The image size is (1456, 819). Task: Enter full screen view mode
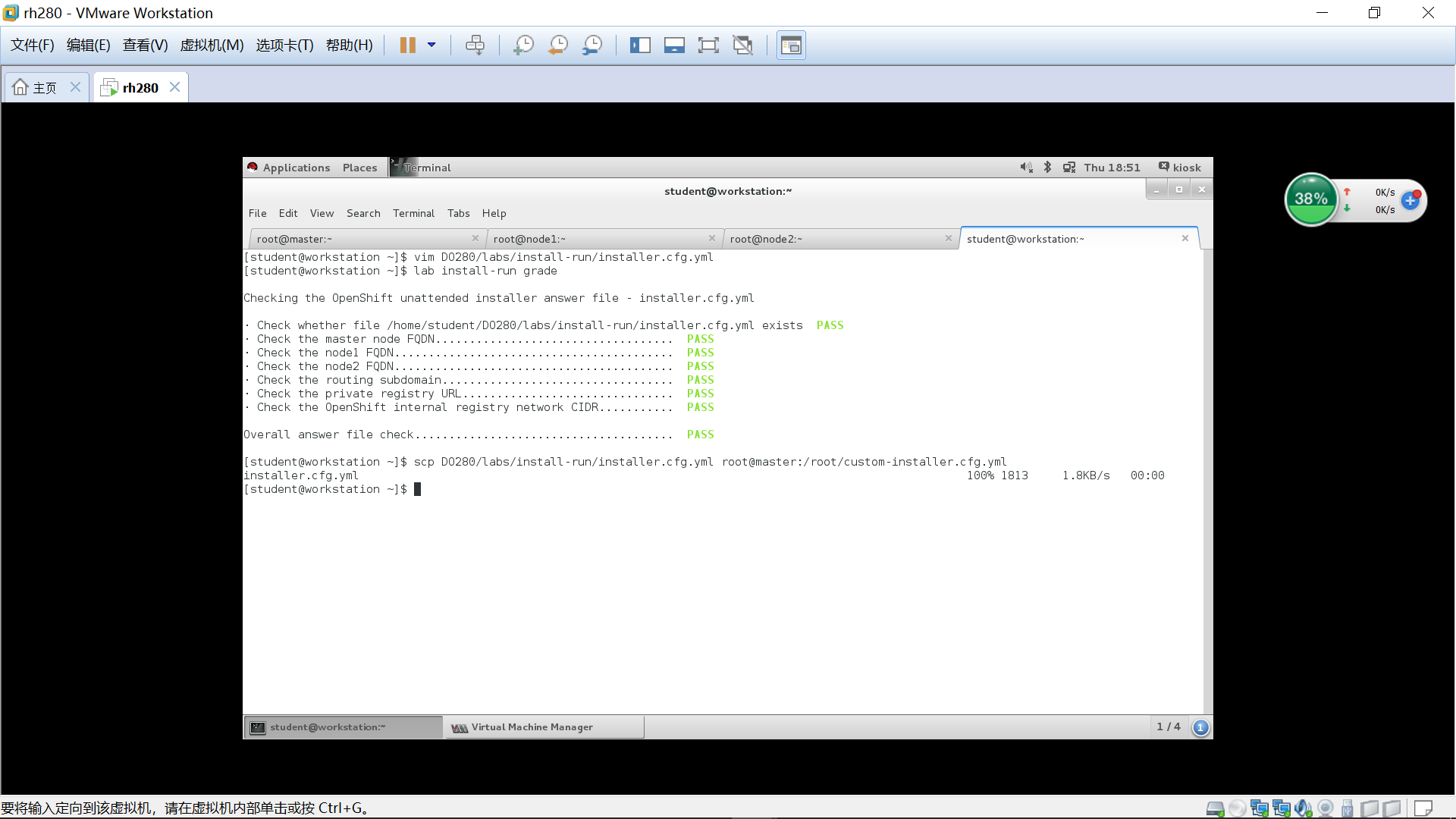708,45
